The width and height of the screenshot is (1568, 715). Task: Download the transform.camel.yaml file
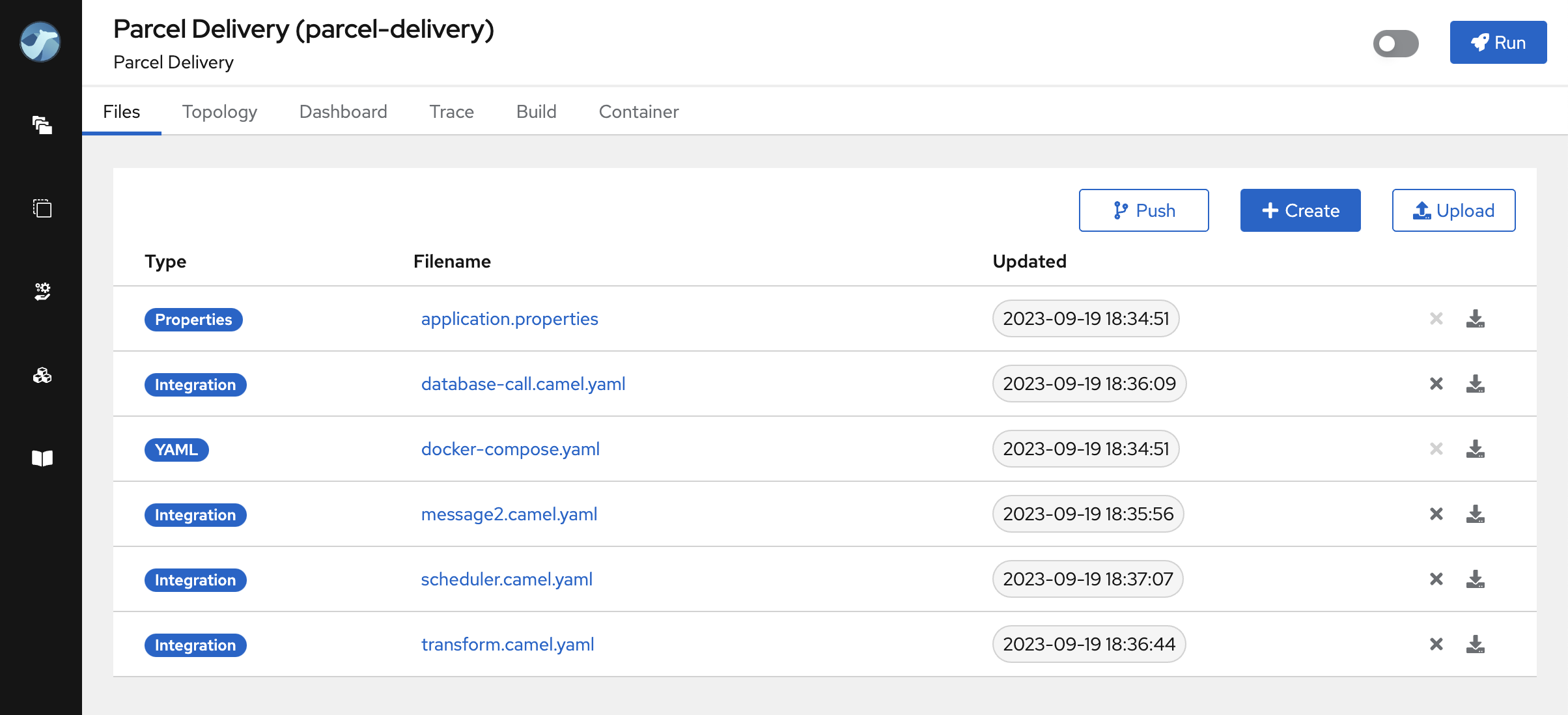(x=1475, y=644)
